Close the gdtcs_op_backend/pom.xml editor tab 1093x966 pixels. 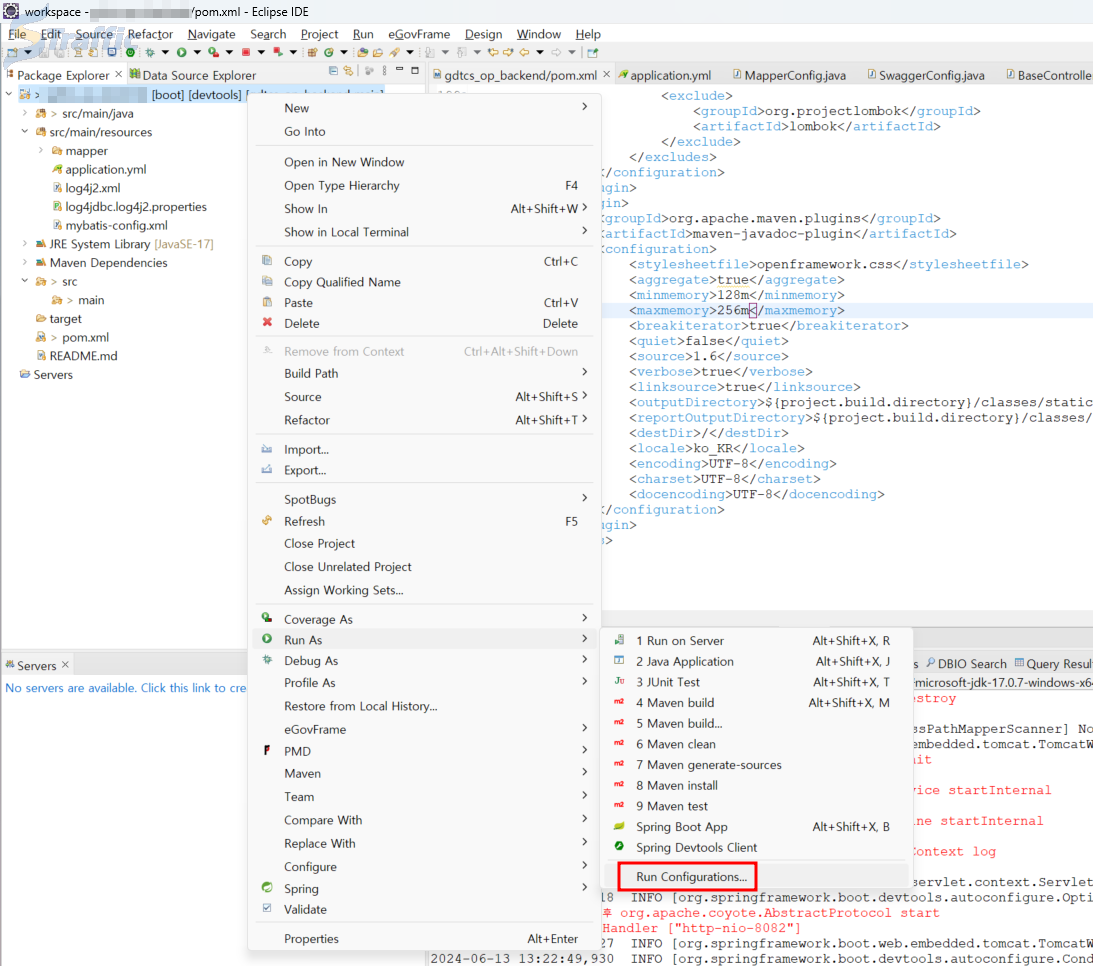coord(606,74)
